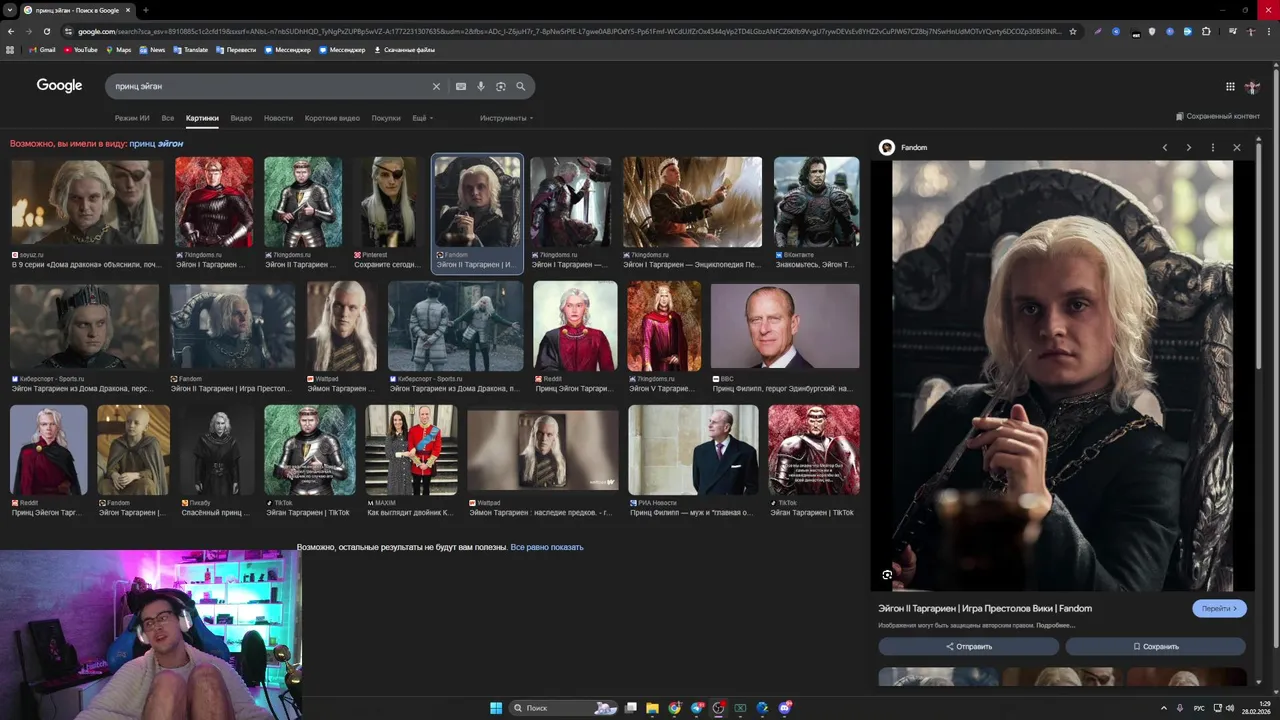The width and height of the screenshot is (1280, 720).
Task: Open the Fandom source header in preview
Action: [904, 147]
